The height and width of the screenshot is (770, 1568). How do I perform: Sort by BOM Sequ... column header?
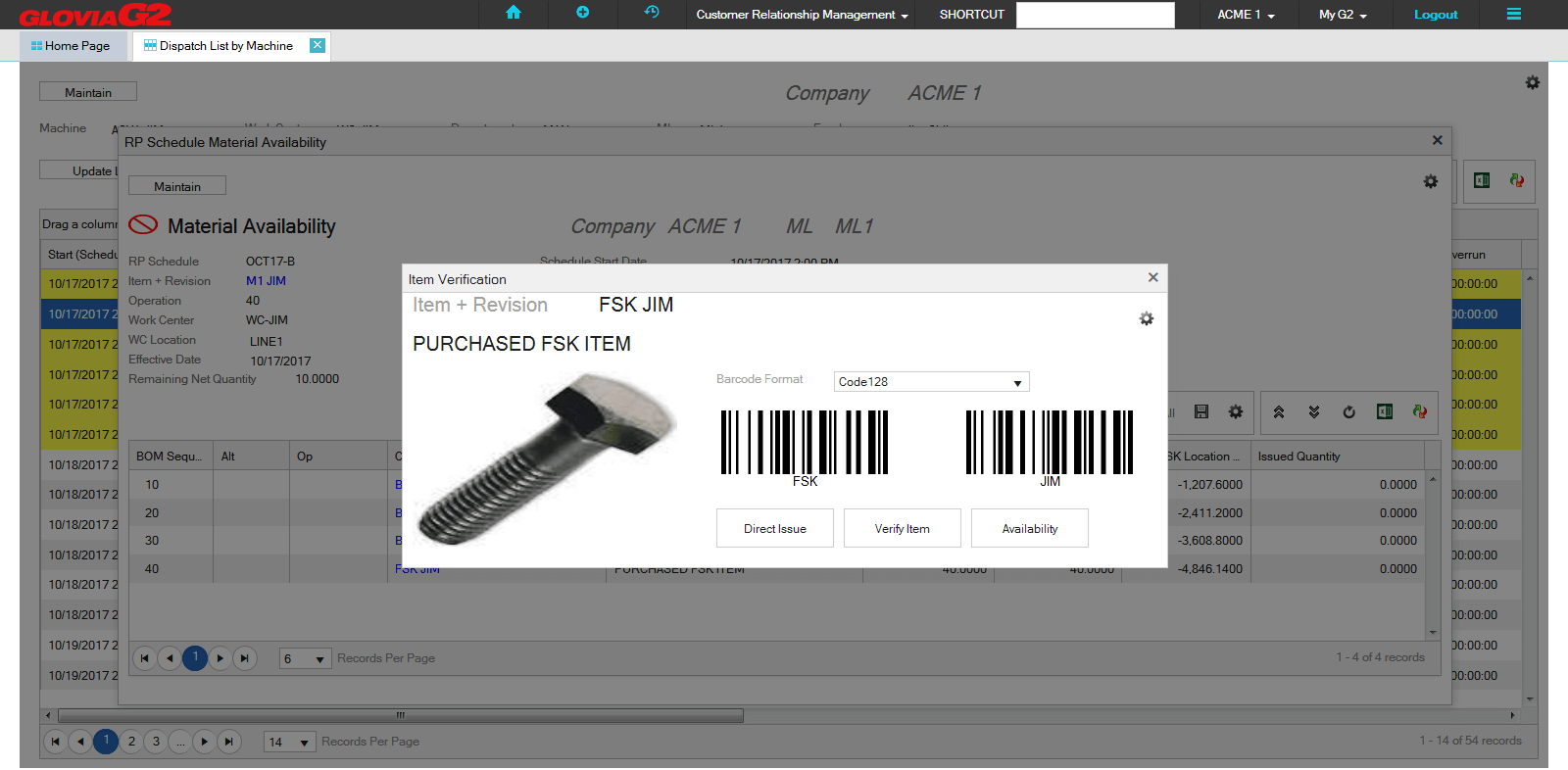tap(171, 457)
